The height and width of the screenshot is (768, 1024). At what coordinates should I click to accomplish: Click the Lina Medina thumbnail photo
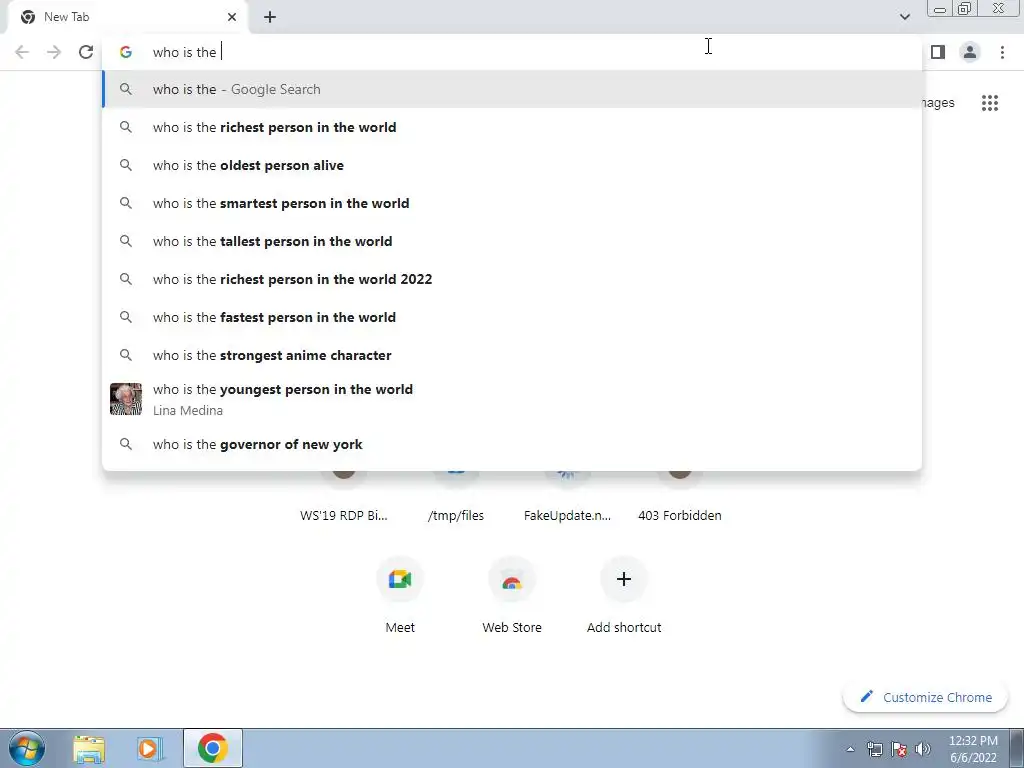[x=125, y=399]
